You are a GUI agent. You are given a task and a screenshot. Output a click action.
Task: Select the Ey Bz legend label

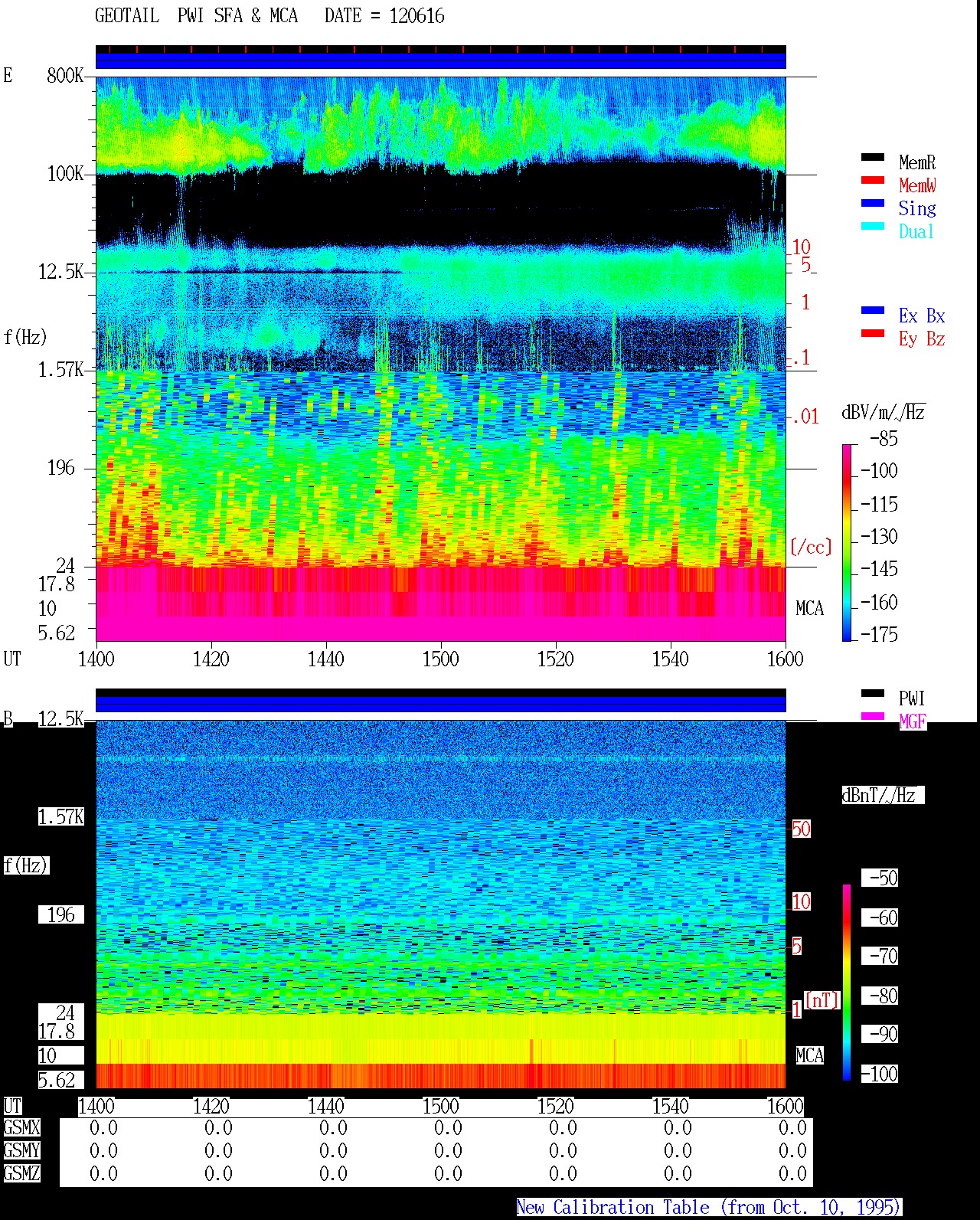pyautogui.click(x=922, y=339)
